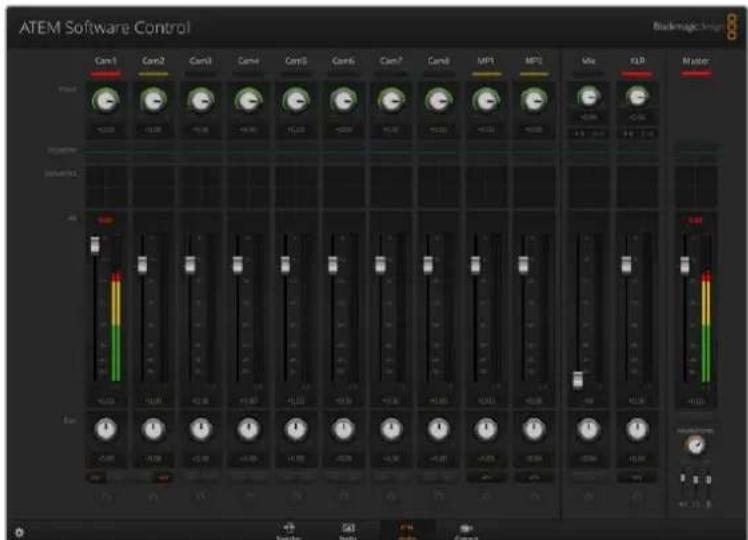Open the Master equalizer strip
Screen dimensions: 748x540
coord(696,151)
